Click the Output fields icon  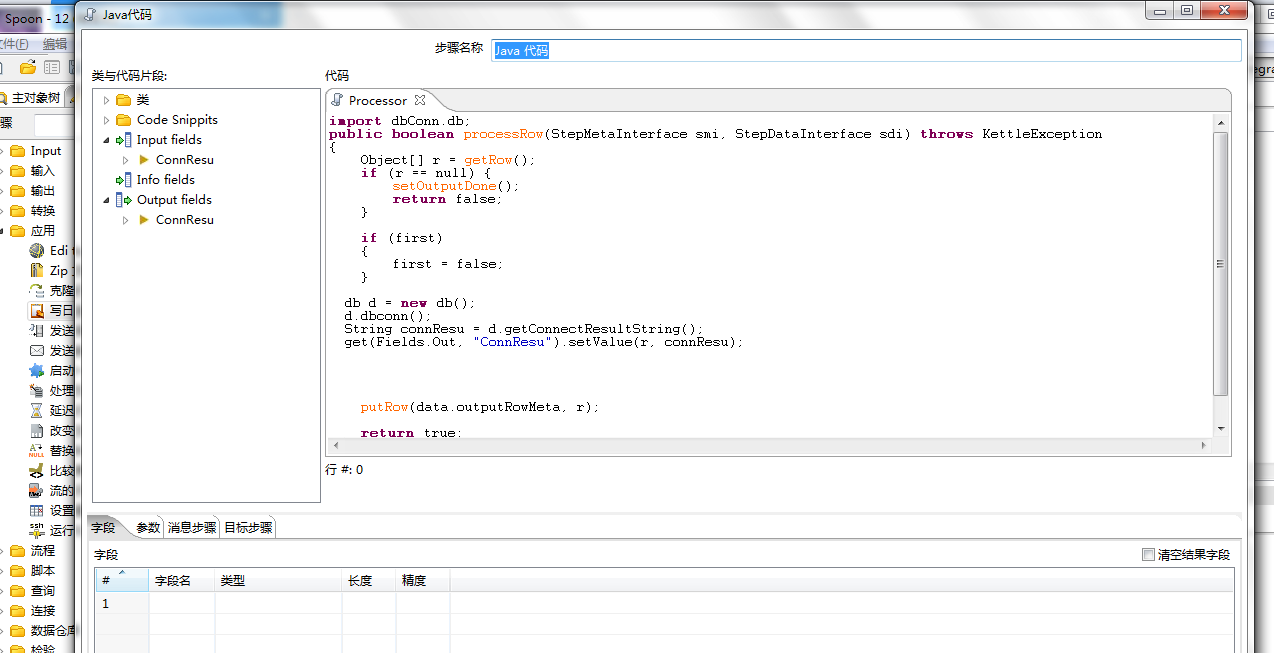click(x=123, y=200)
